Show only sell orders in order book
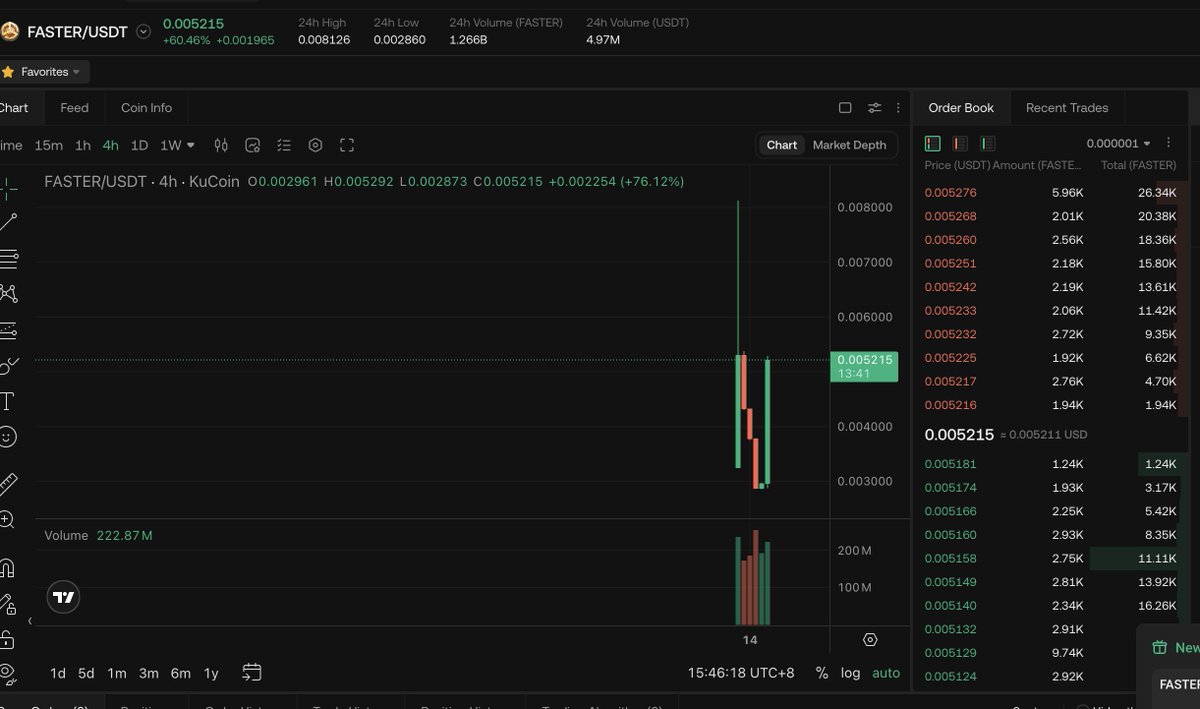The width and height of the screenshot is (1200, 709). tap(959, 144)
